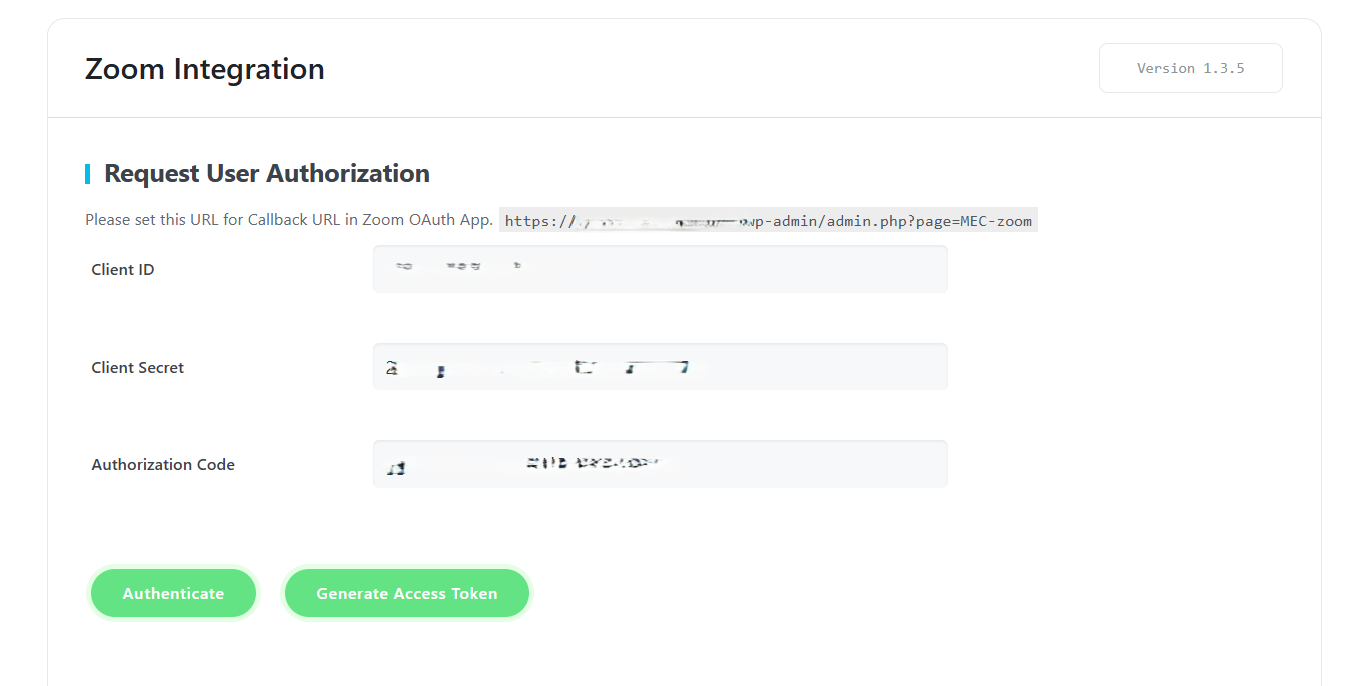Click the Client ID input field
The height and width of the screenshot is (686, 1365).
pyautogui.click(x=660, y=269)
